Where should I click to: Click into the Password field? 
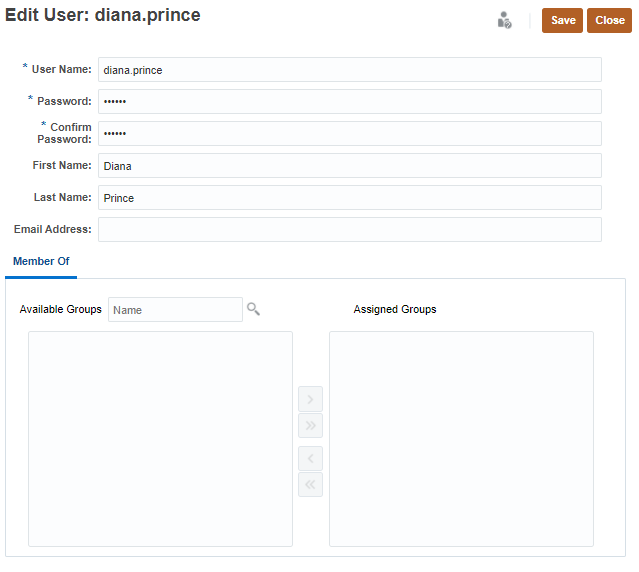point(349,102)
